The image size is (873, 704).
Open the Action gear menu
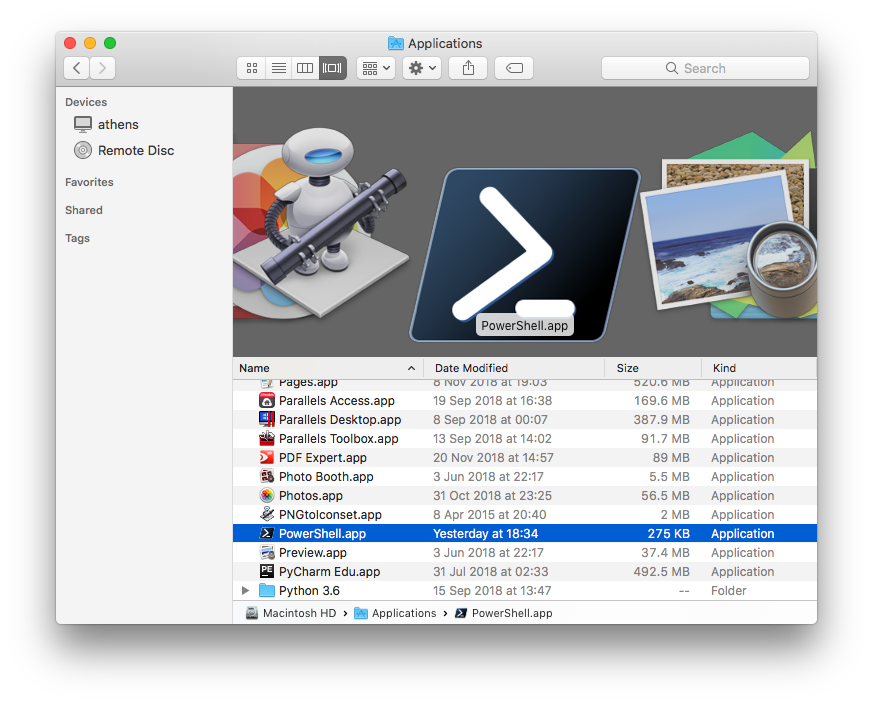[x=422, y=68]
